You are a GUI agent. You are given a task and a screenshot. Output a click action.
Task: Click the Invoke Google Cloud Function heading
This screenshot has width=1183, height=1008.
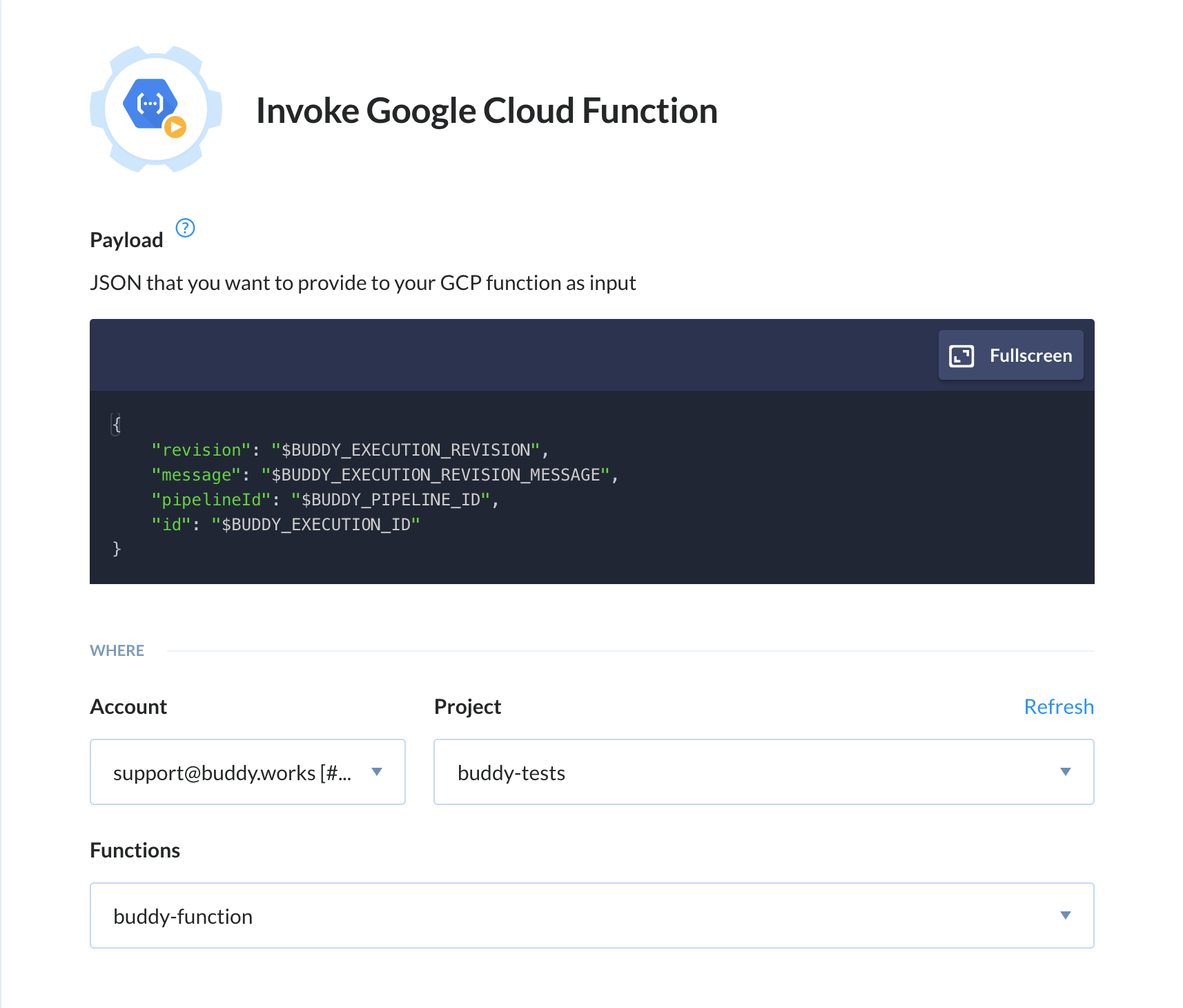coord(487,110)
